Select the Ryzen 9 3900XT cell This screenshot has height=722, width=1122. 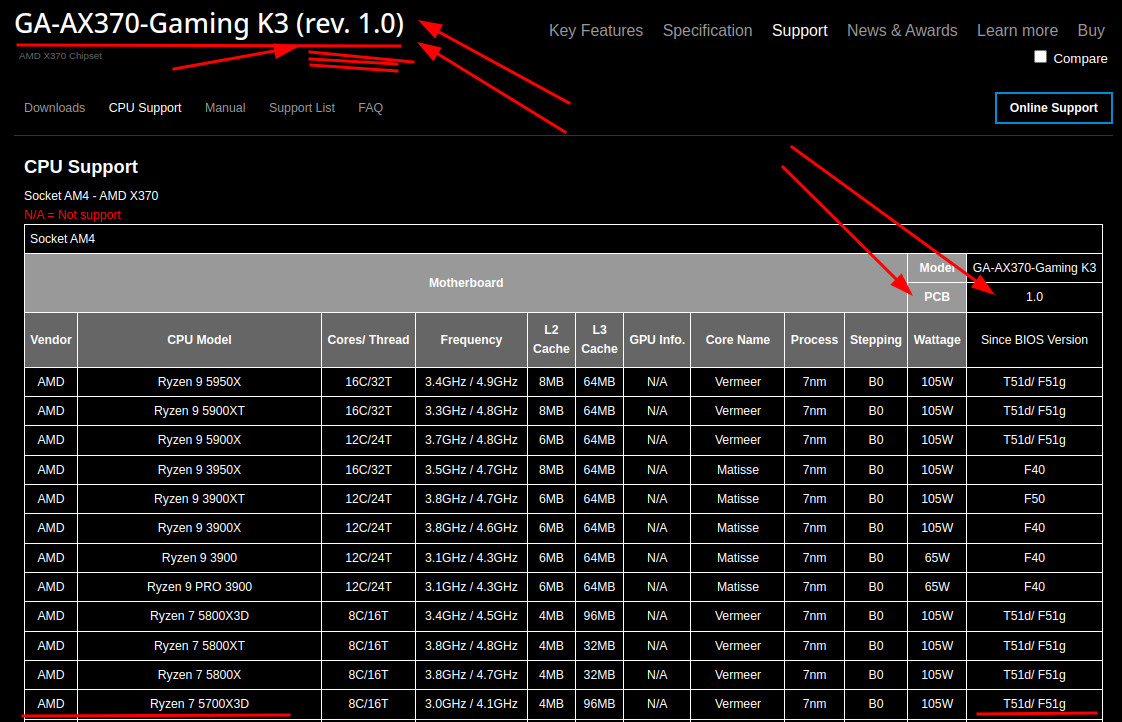pos(199,499)
